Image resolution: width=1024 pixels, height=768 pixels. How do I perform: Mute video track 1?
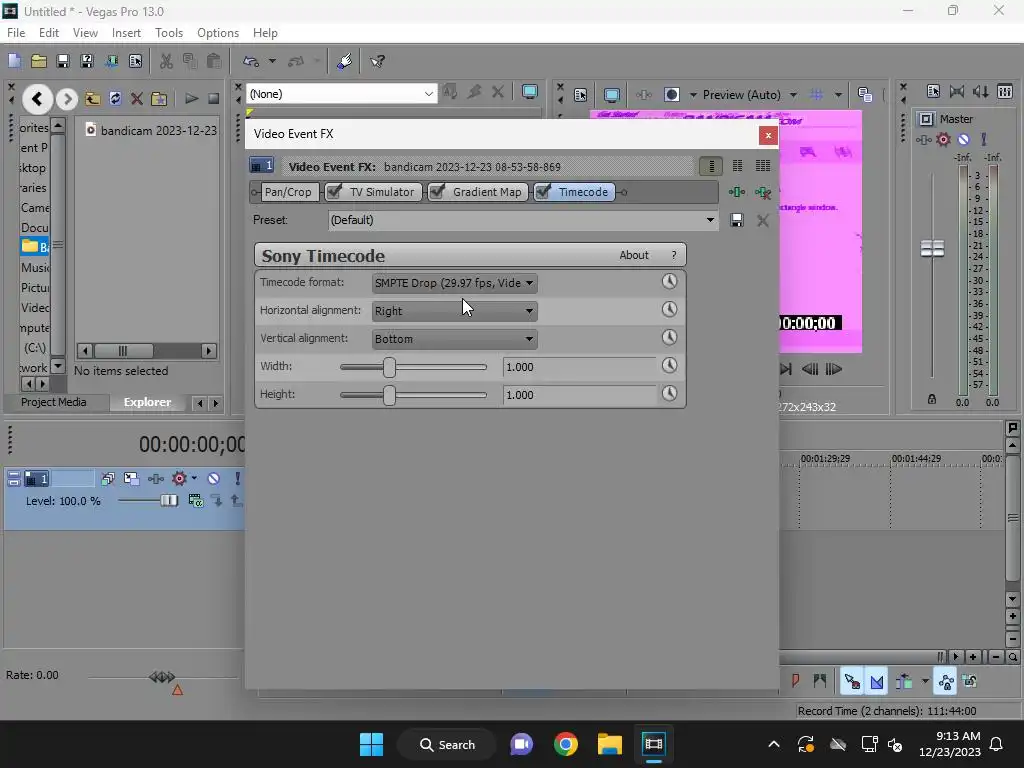[x=214, y=479]
